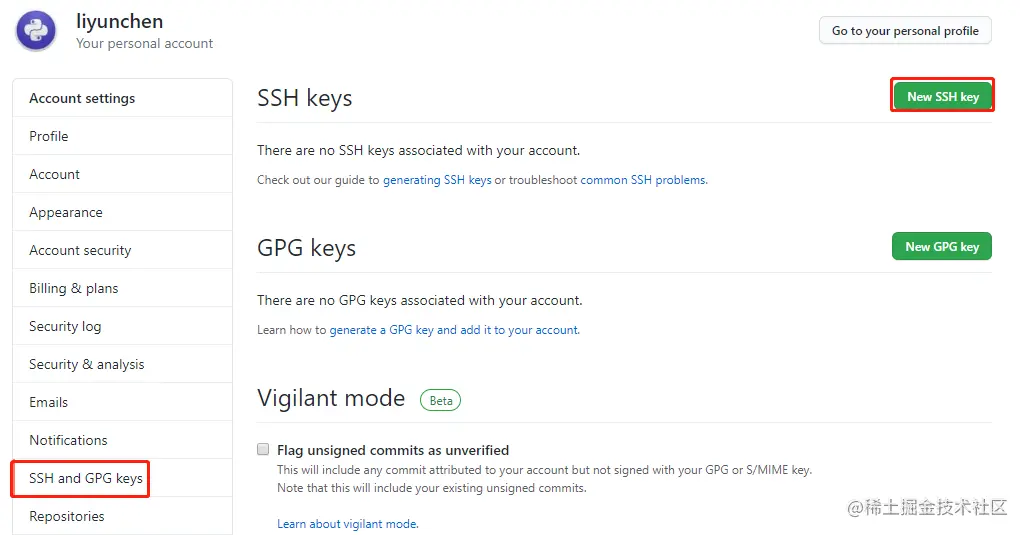The width and height of the screenshot is (1025, 535).
Task: Navigate to Billing & plans
Action: 74,288
